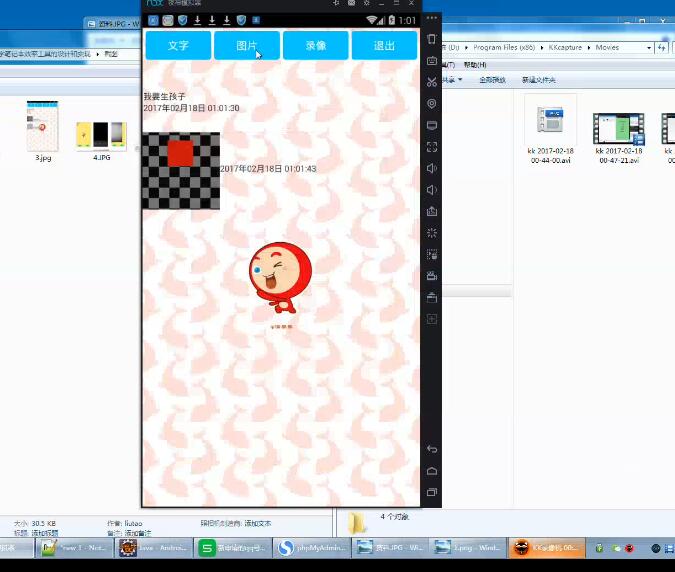675x572 pixels.
Task: Click the Nox monitor icon below location pin
Action: (432, 125)
